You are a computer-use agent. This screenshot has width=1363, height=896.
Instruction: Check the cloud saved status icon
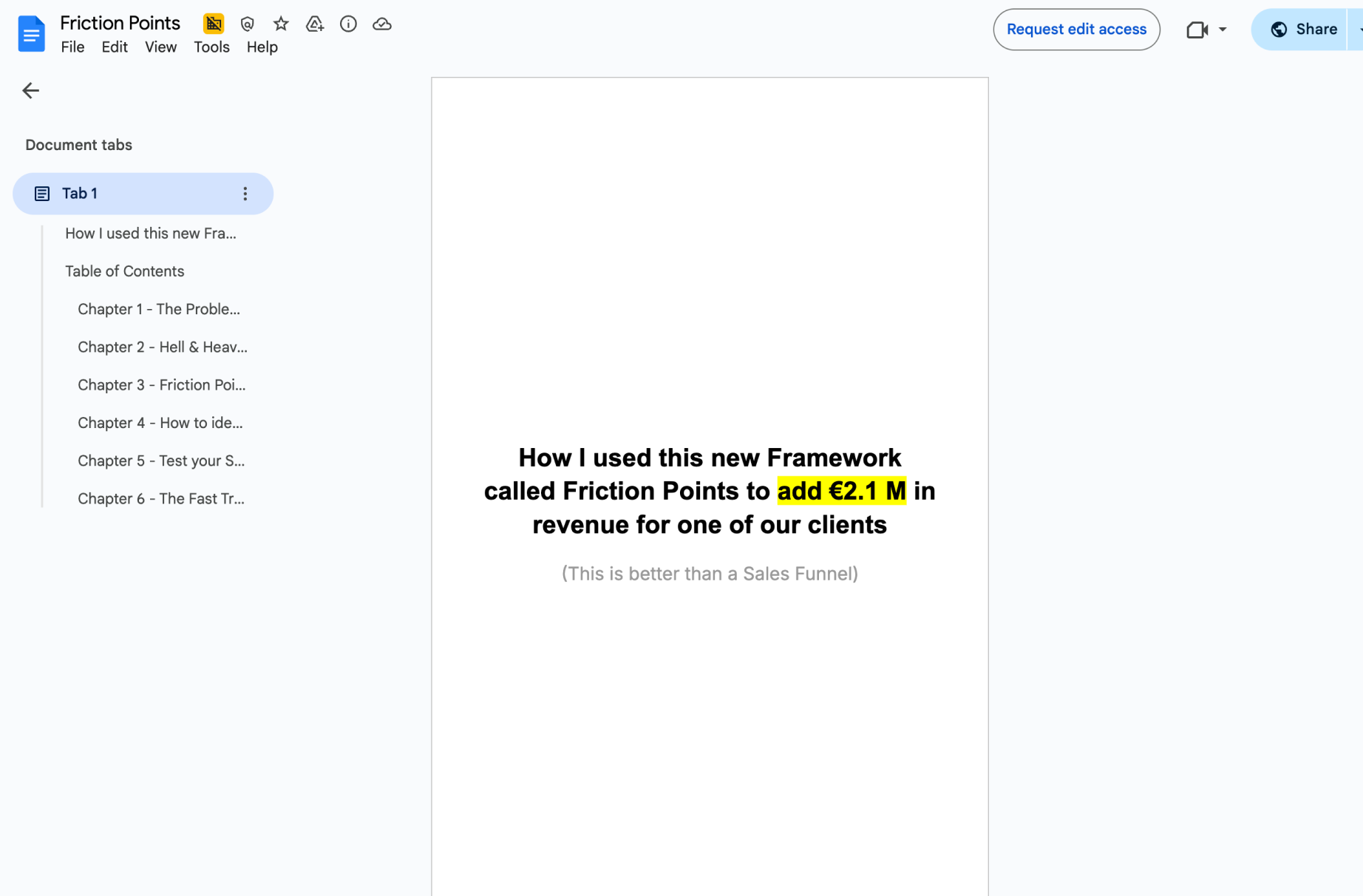pyautogui.click(x=382, y=24)
